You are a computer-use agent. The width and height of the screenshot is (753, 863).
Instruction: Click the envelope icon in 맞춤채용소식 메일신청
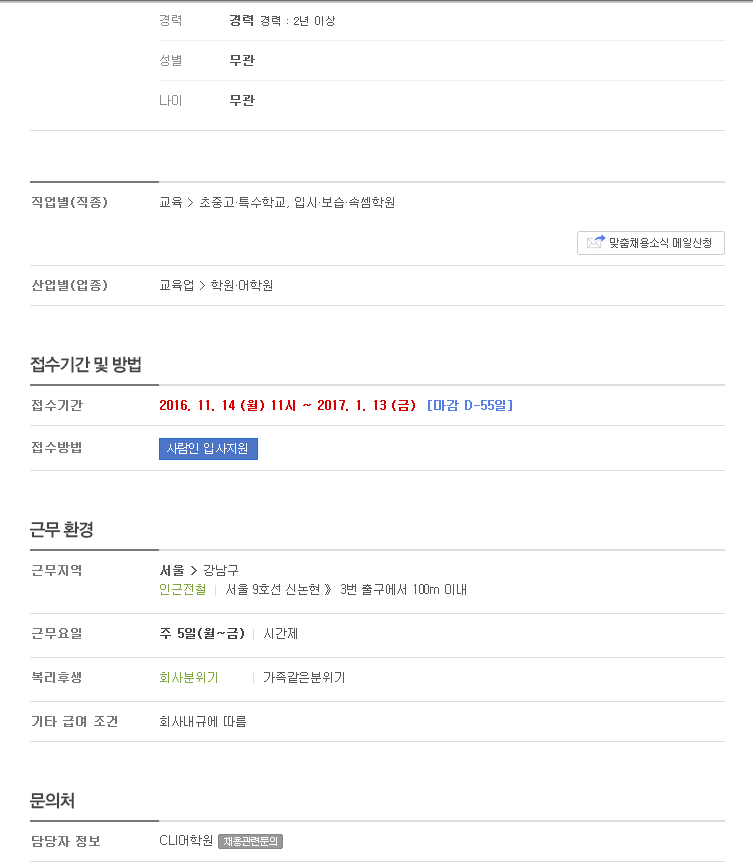tap(596, 242)
